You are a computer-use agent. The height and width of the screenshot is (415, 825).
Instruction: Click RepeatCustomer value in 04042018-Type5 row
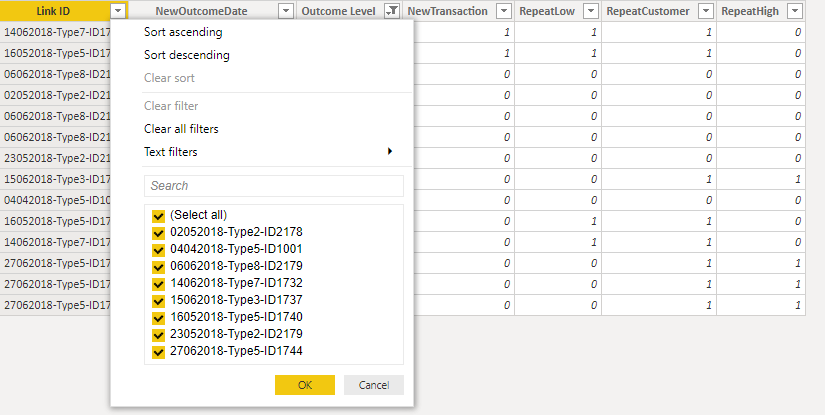[708, 200]
